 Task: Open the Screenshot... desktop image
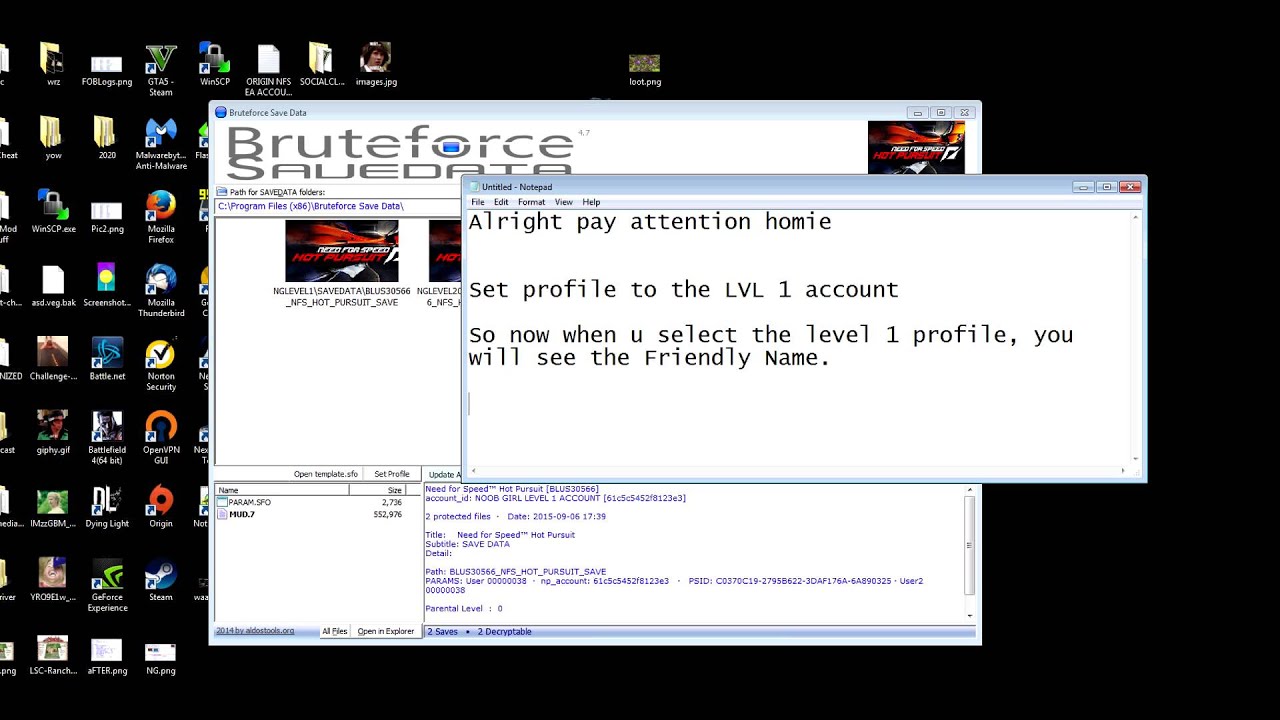pyautogui.click(x=107, y=286)
